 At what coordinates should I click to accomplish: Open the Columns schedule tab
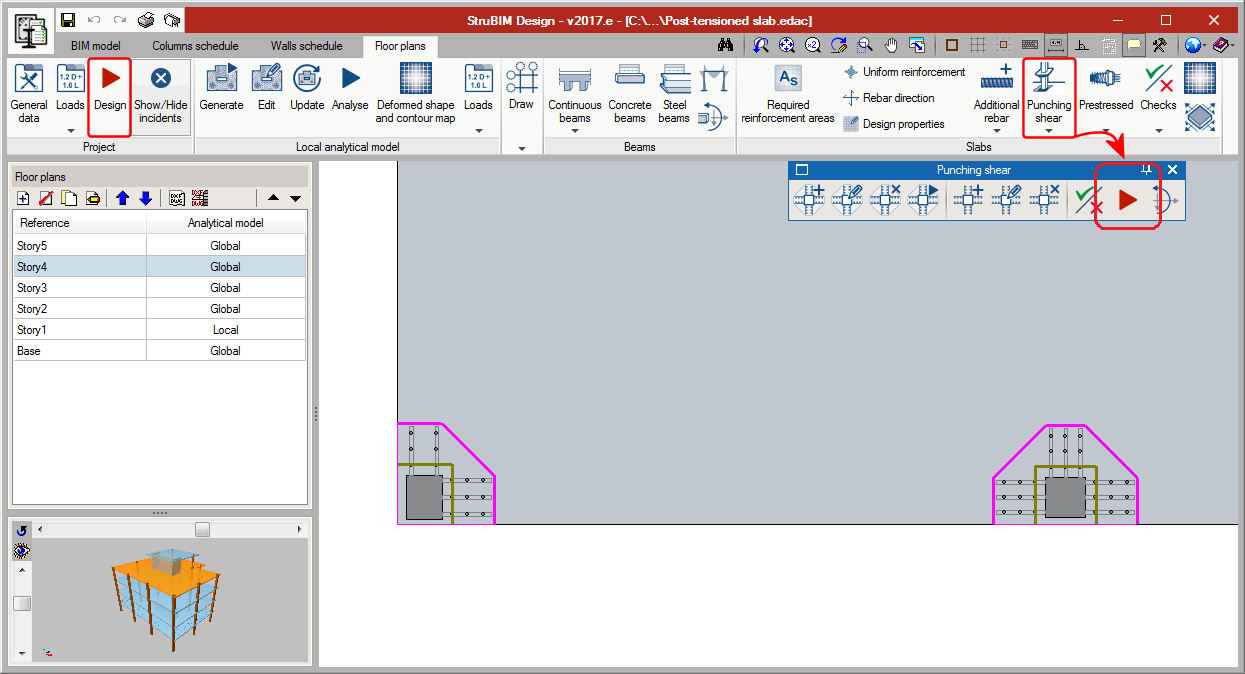coord(195,46)
